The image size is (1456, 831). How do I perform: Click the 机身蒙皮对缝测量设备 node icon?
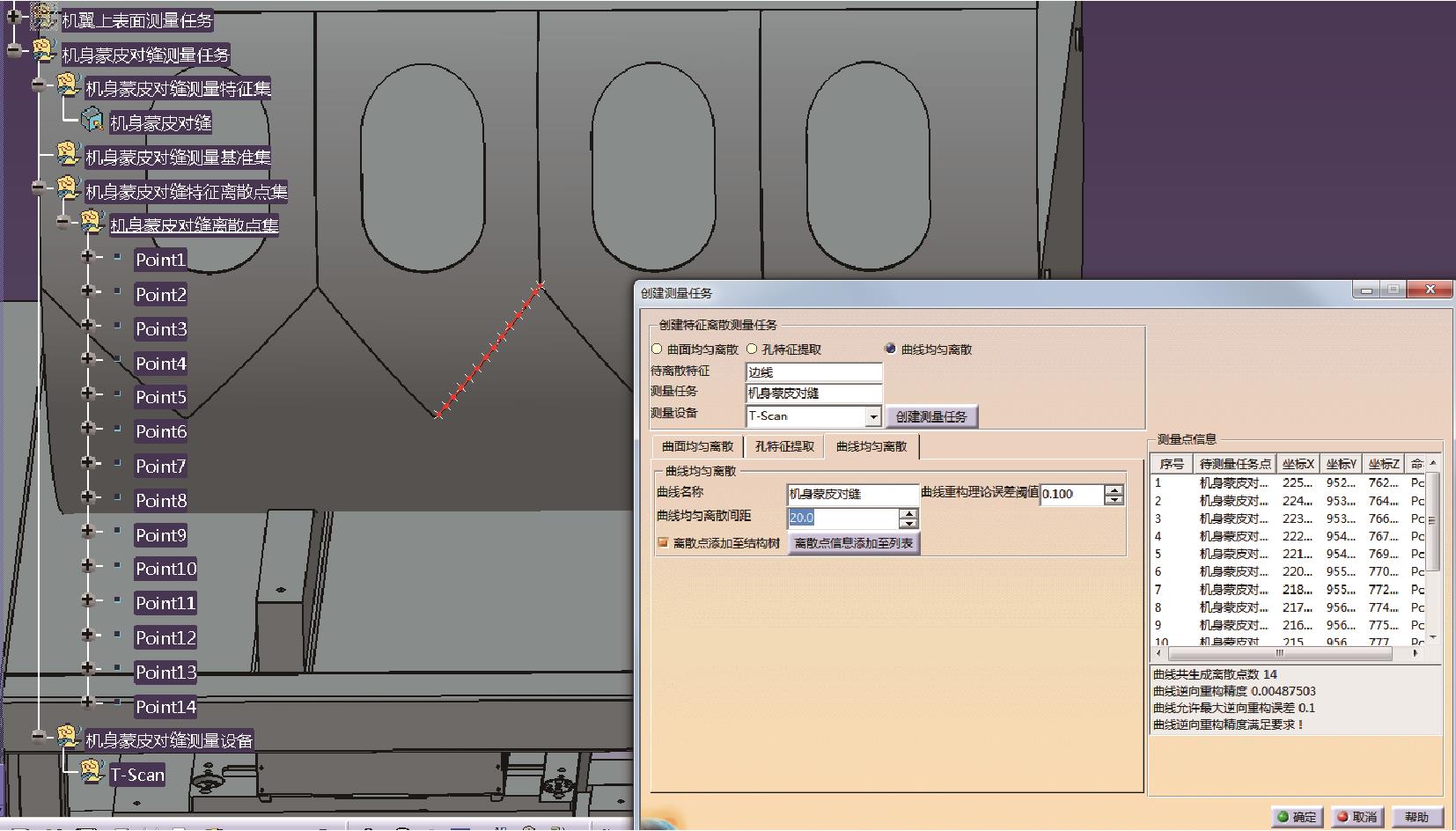point(69,737)
